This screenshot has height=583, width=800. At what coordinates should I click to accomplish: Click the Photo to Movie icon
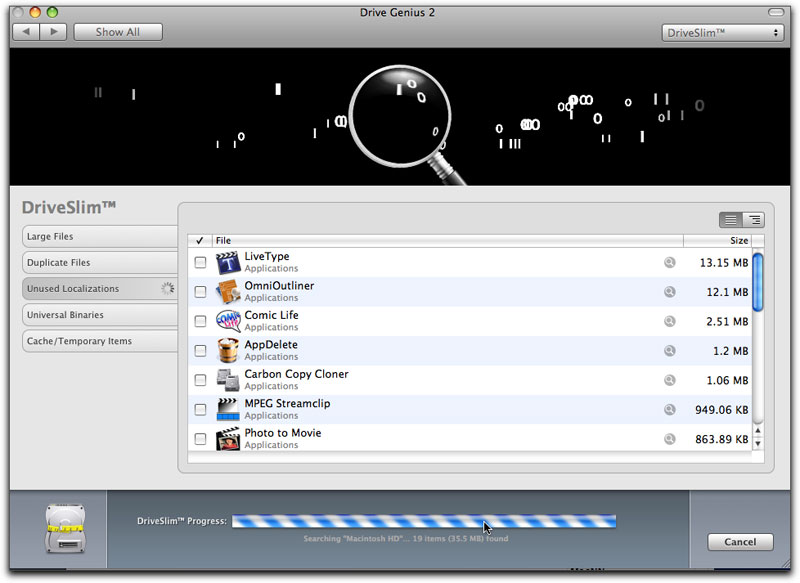228,439
